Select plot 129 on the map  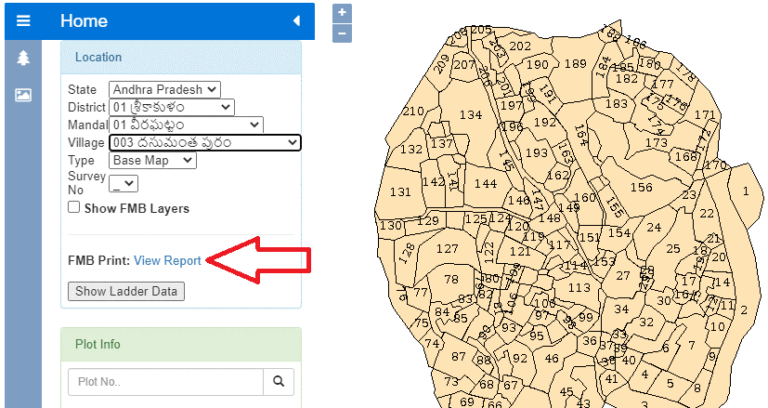coord(428,220)
